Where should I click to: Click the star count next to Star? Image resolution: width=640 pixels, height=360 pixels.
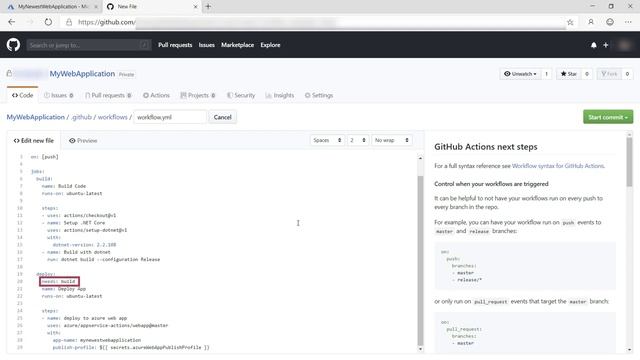click(587, 74)
